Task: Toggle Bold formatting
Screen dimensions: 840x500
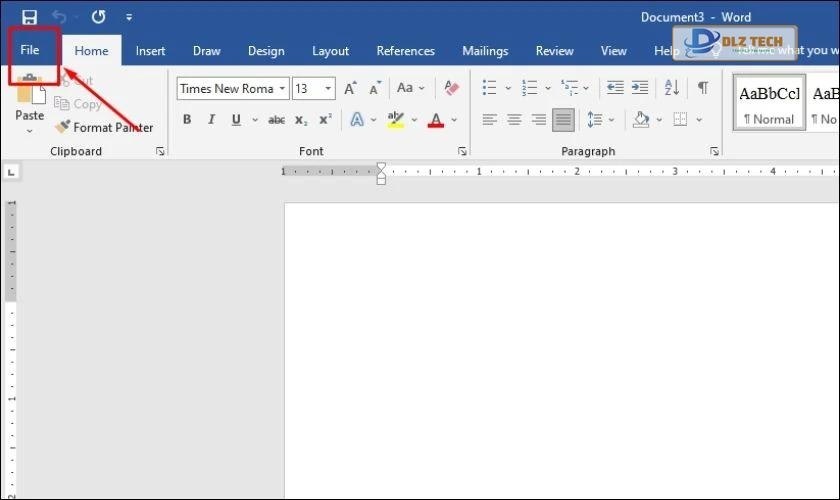Action: point(186,120)
